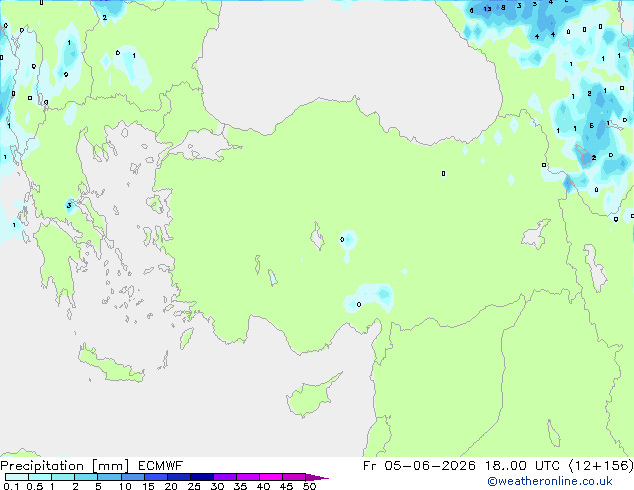Select the 40–45 mm bright pink legend box

[271, 477]
